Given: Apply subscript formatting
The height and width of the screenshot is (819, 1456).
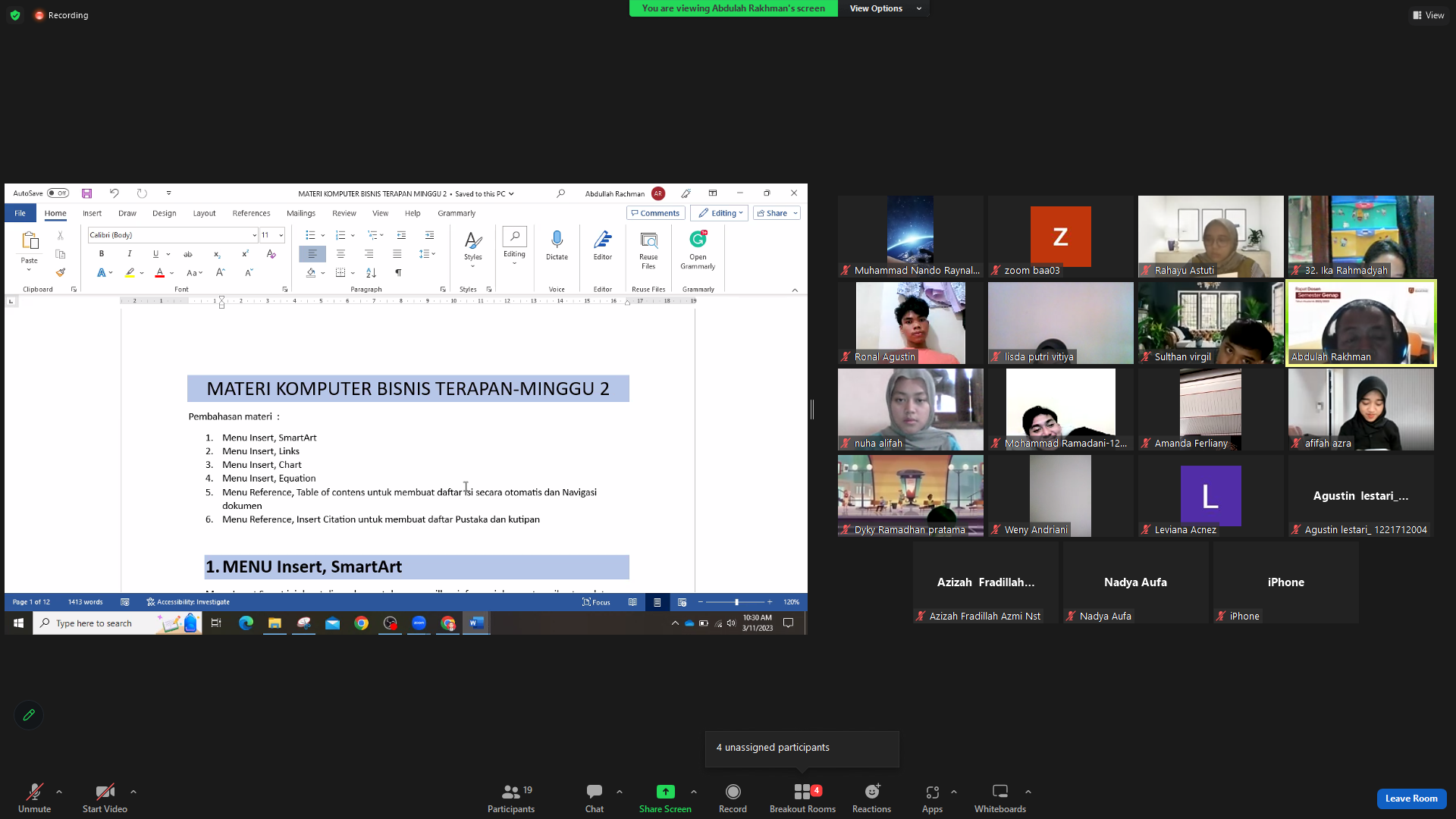Looking at the screenshot, I should [217, 254].
